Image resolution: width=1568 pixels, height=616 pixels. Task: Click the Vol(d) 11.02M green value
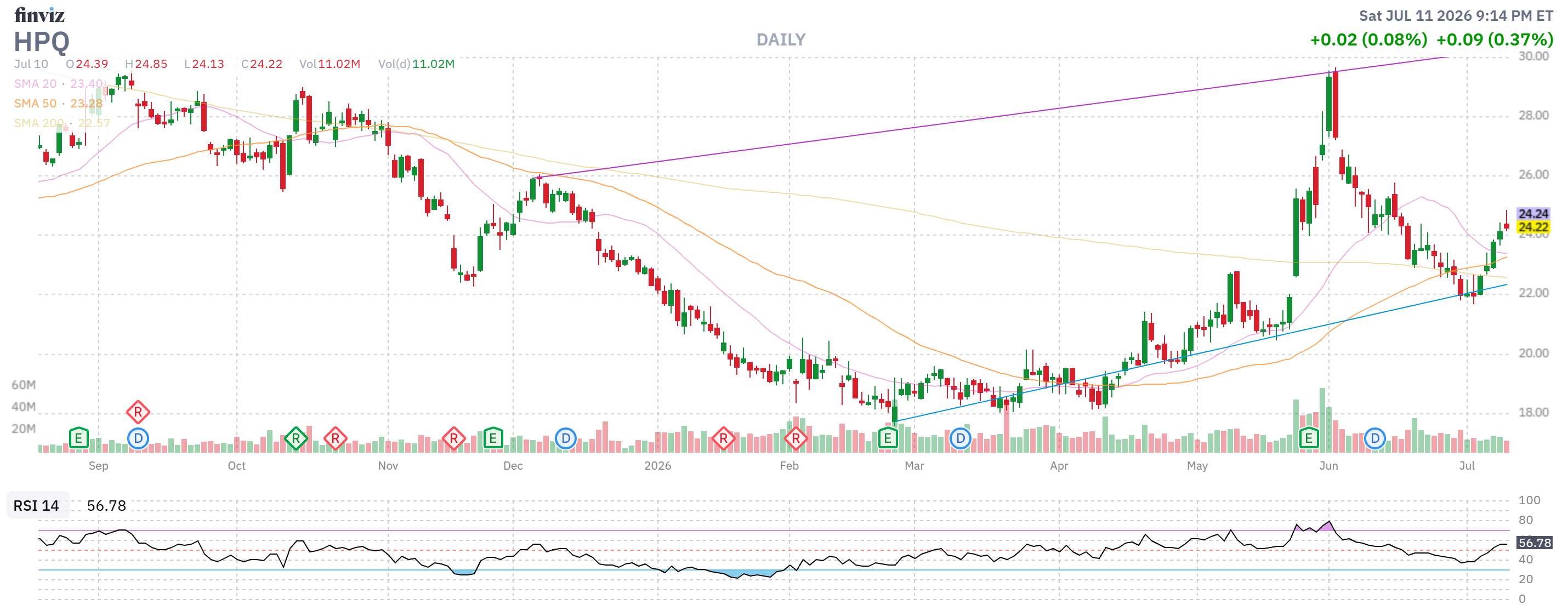433,64
